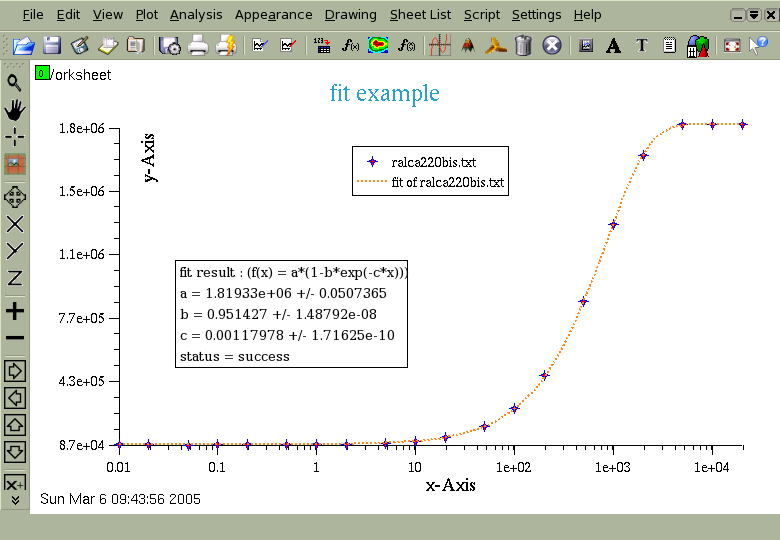Screen dimensions: 780x540
Task: Open the Help menu
Action: coord(587,15)
